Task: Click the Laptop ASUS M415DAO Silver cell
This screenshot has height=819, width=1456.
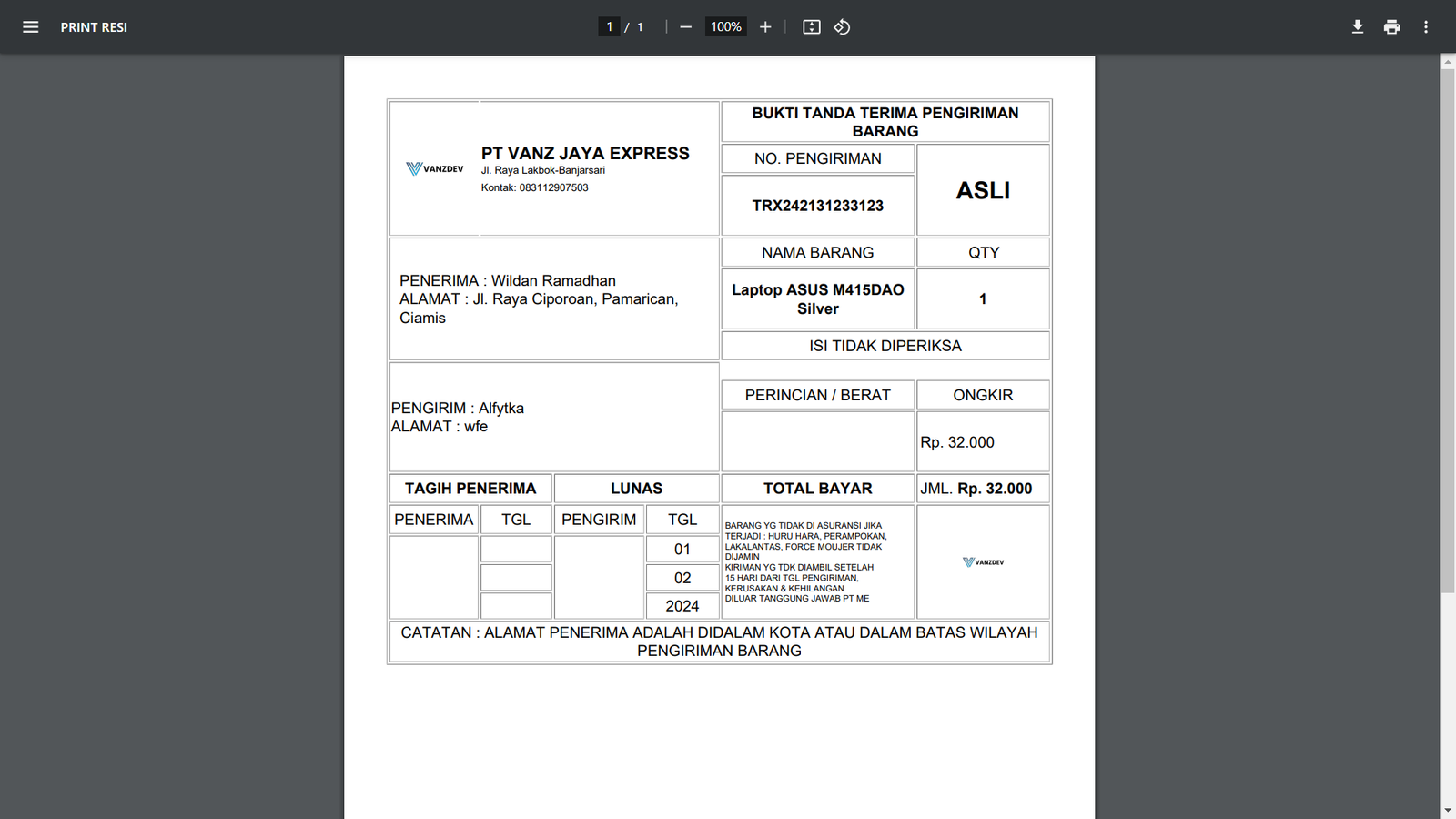Action: (x=817, y=298)
